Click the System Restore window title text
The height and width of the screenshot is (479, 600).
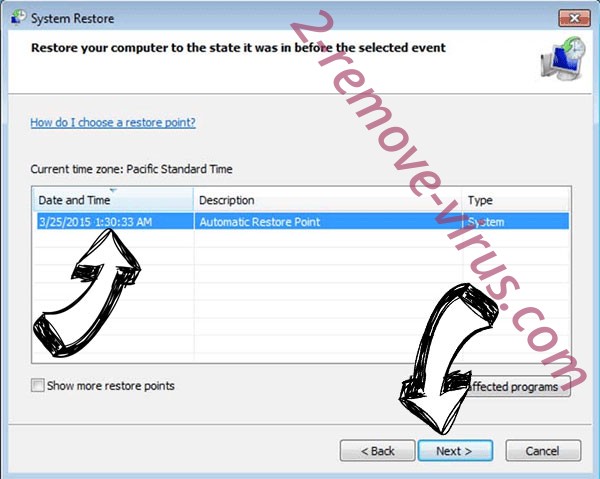point(72,18)
